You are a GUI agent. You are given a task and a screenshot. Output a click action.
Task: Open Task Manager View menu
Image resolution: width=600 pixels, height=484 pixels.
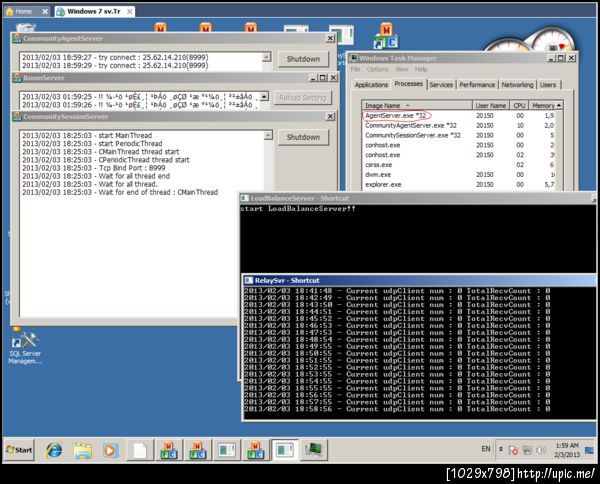[402, 69]
